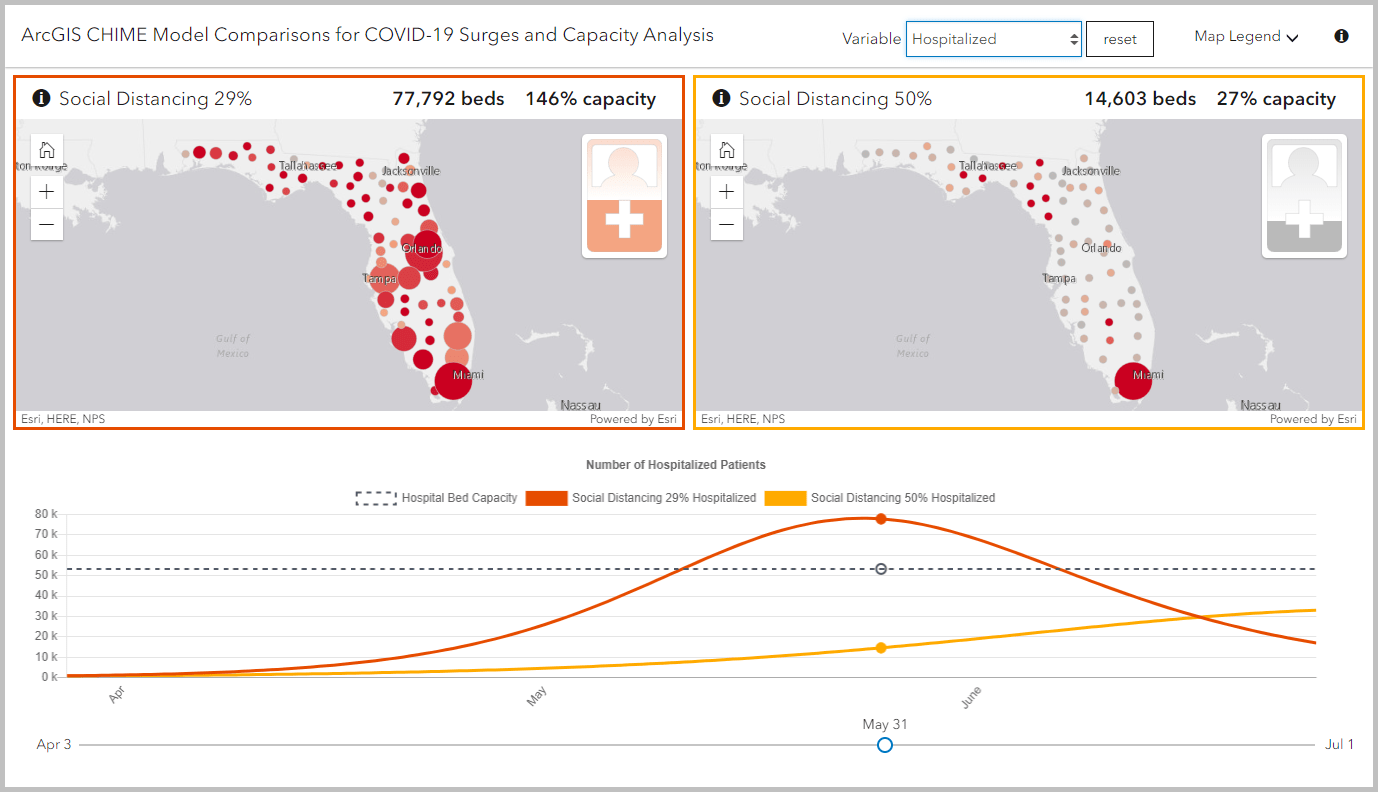Click the hospitalized patient indicator on the left map
1378x792 pixels.
[x=624, y=194]
